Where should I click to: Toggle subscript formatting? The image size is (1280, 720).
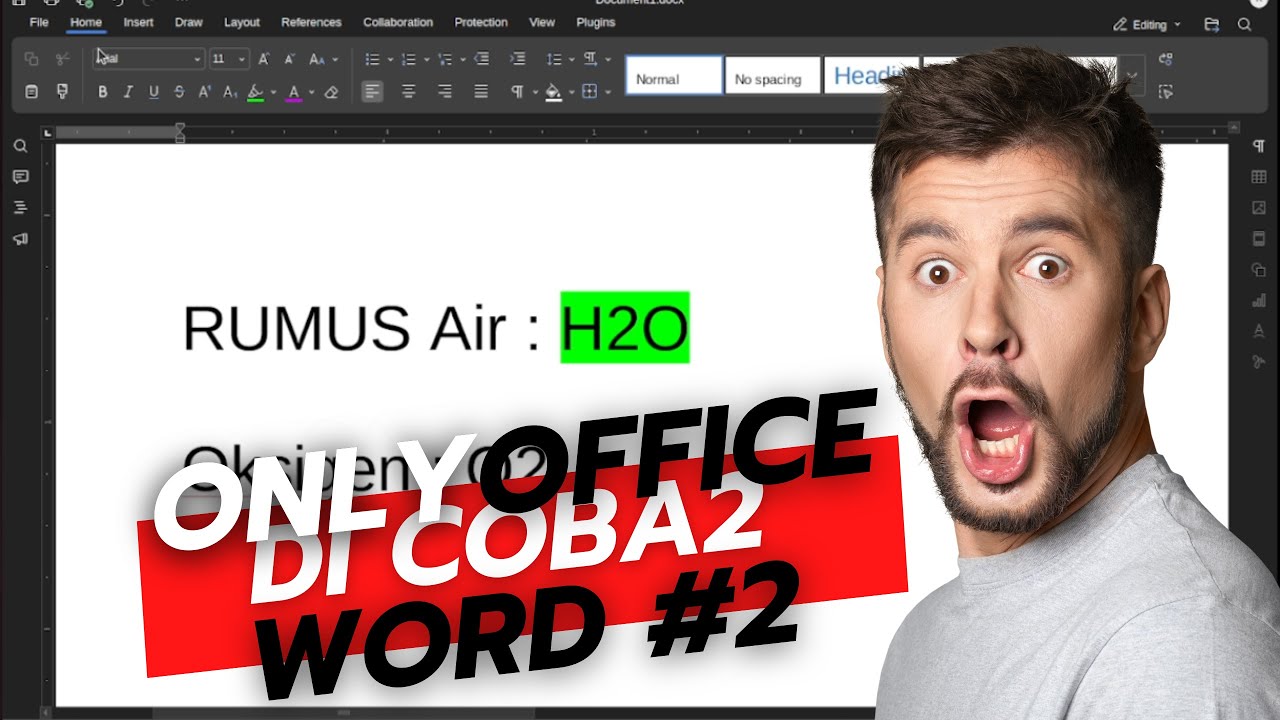tap(230, 92)
